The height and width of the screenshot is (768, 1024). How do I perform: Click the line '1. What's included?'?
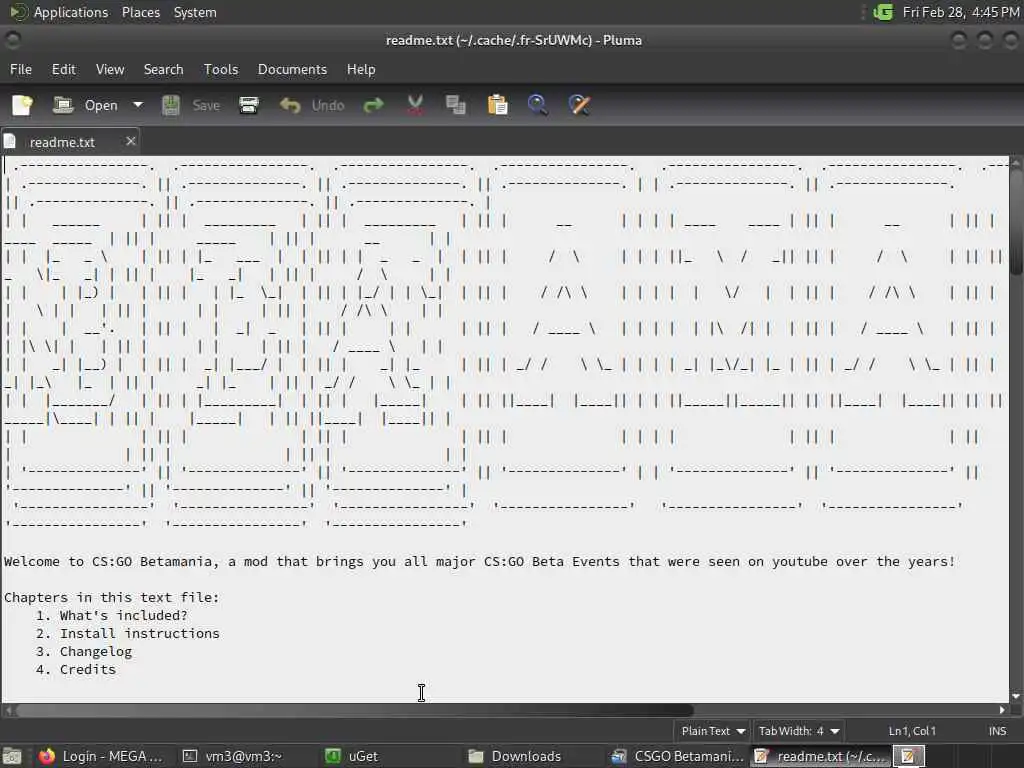click(x=111, y=615)
